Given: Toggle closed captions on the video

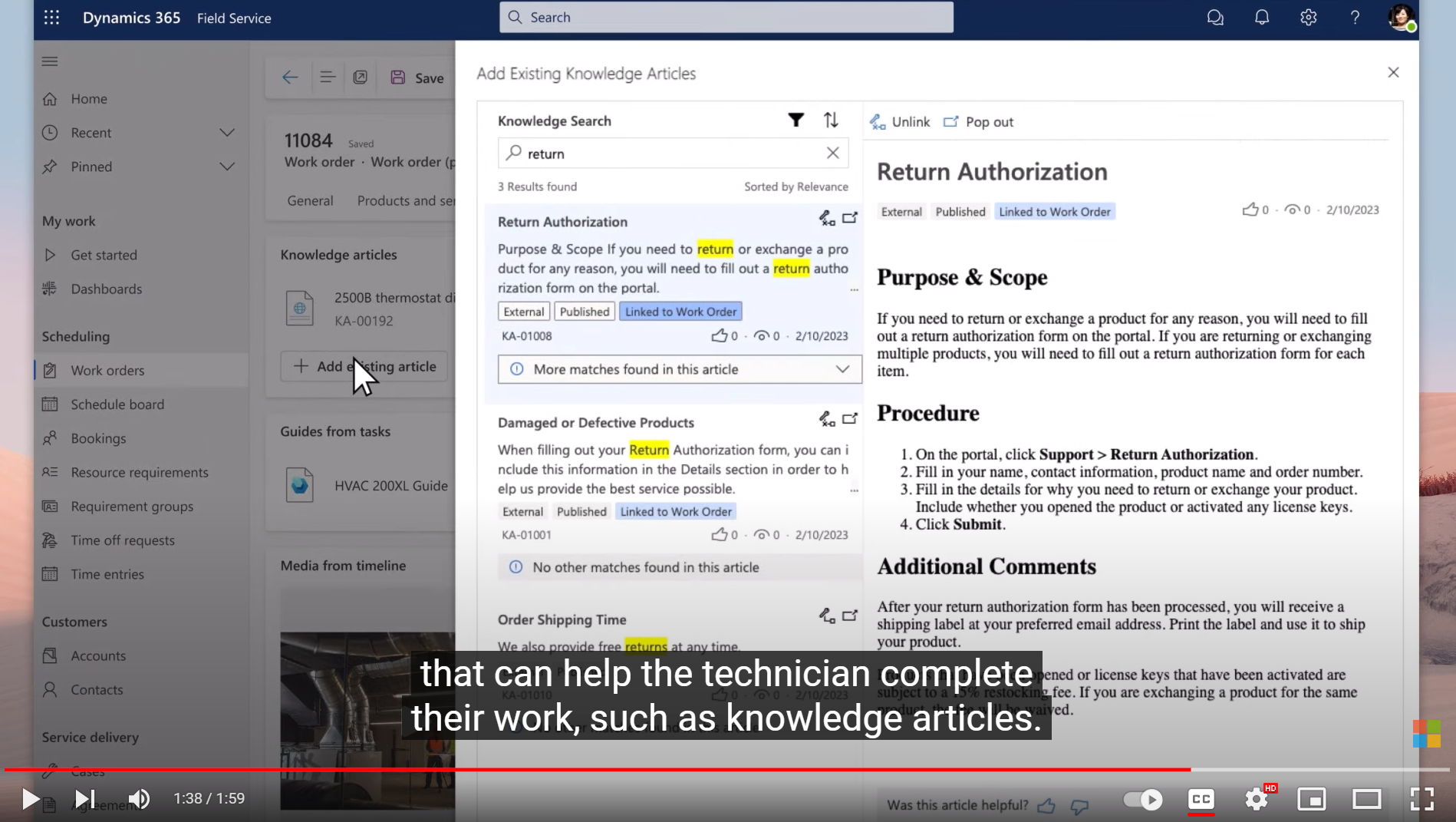Looking at the screenshot, I should (1201, 799).
